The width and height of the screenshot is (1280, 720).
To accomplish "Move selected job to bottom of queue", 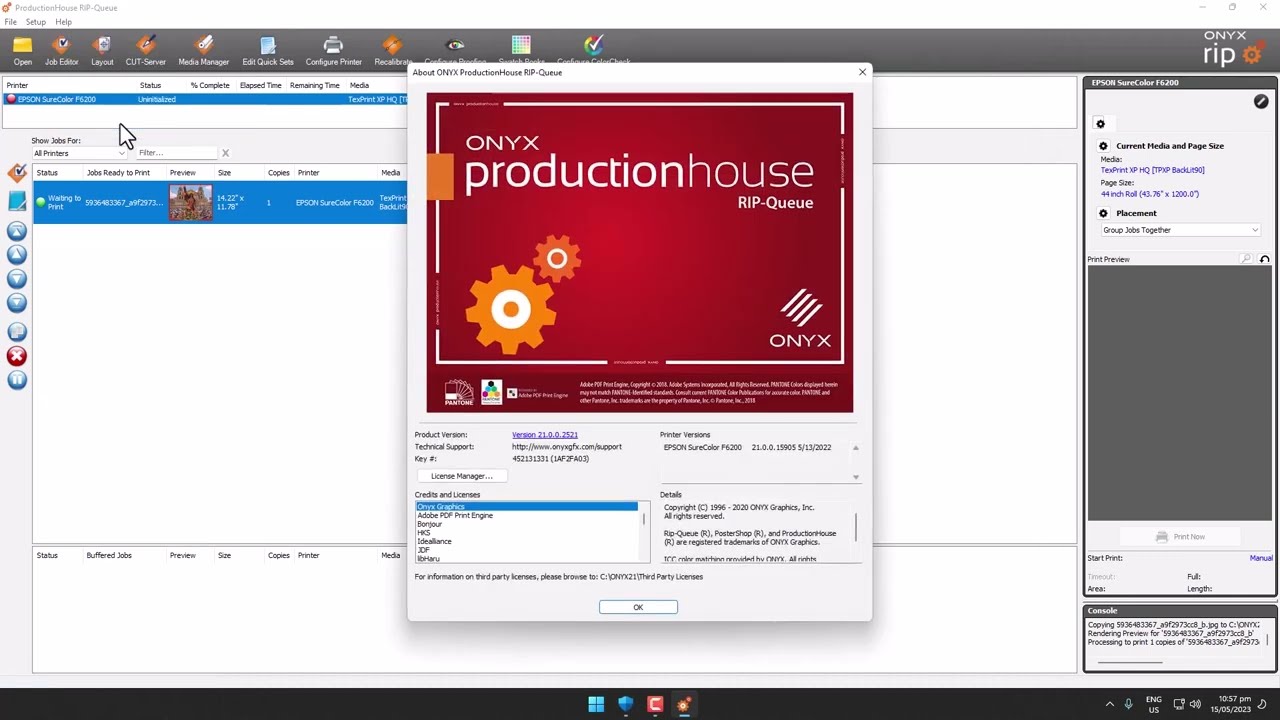I will (17, 303).
